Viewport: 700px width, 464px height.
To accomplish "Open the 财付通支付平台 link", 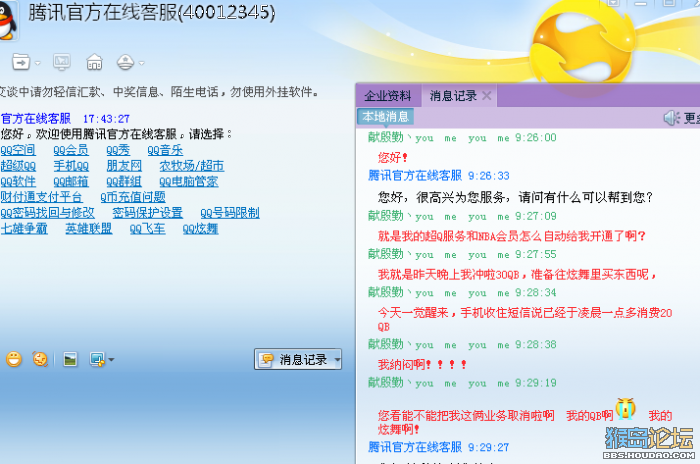I will click(x=42, y=197).
